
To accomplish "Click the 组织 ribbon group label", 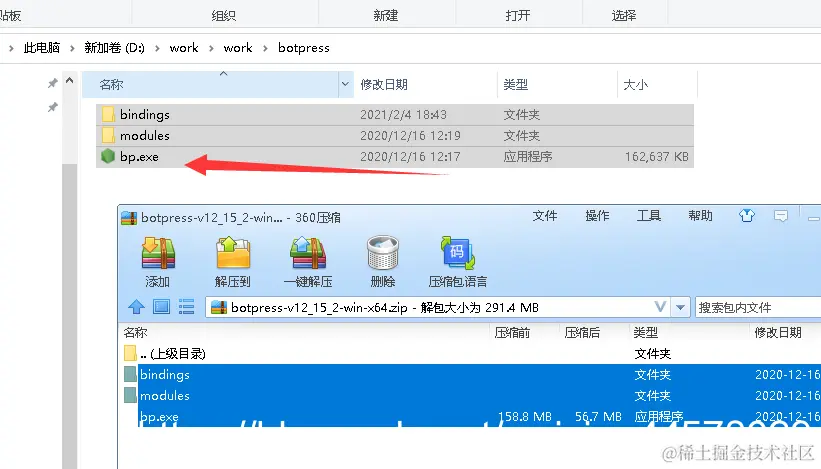I will click(x=224, y=15).
